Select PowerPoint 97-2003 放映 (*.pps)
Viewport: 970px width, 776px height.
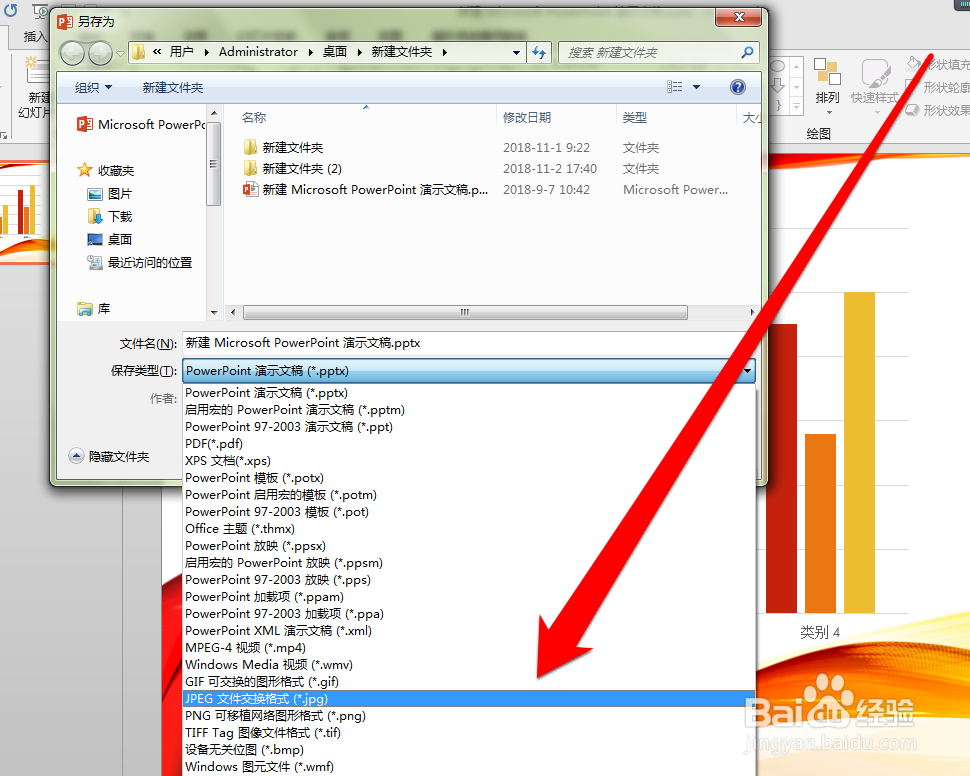coord(469,580)
